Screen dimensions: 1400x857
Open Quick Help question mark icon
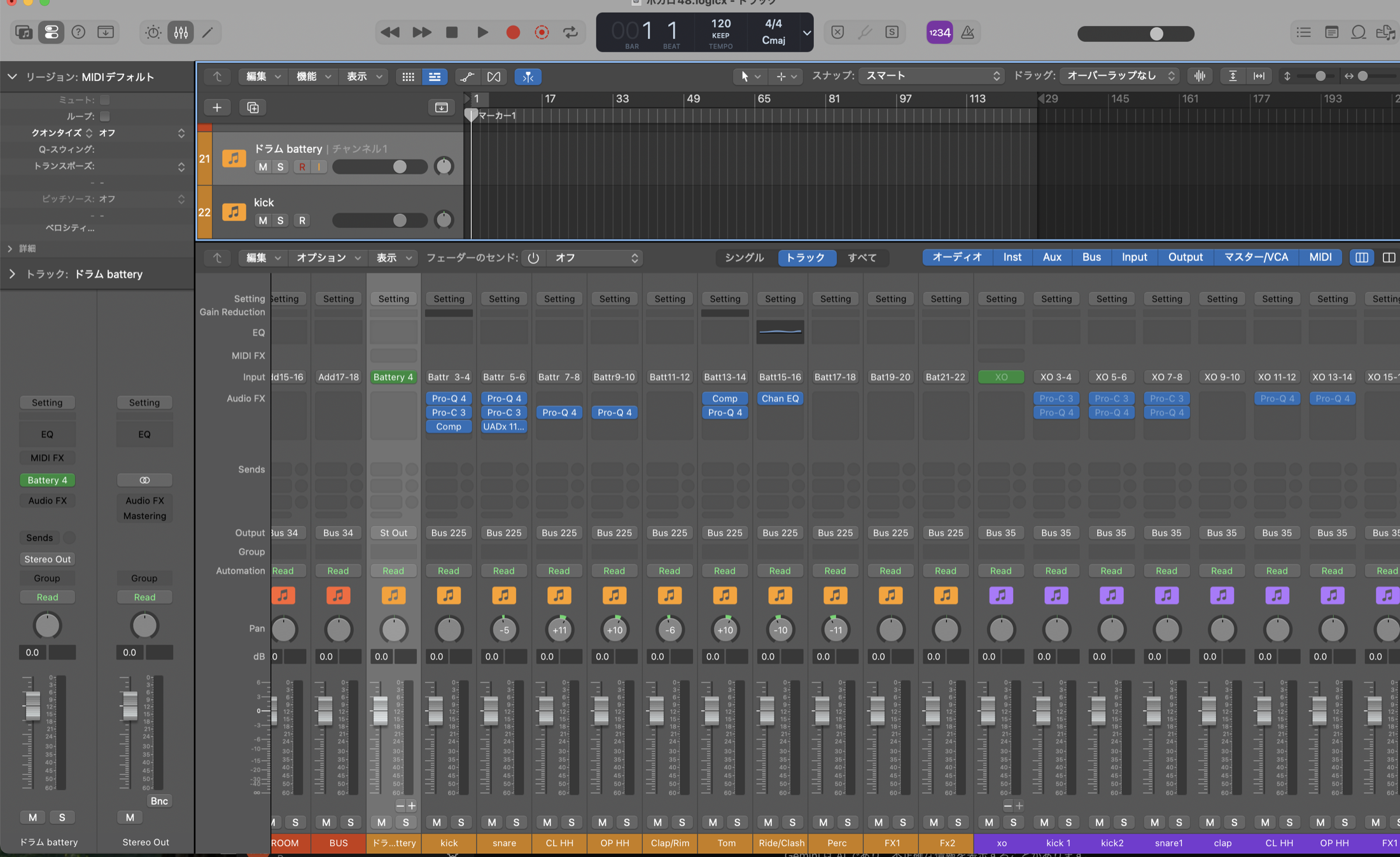tap(78, 32)
